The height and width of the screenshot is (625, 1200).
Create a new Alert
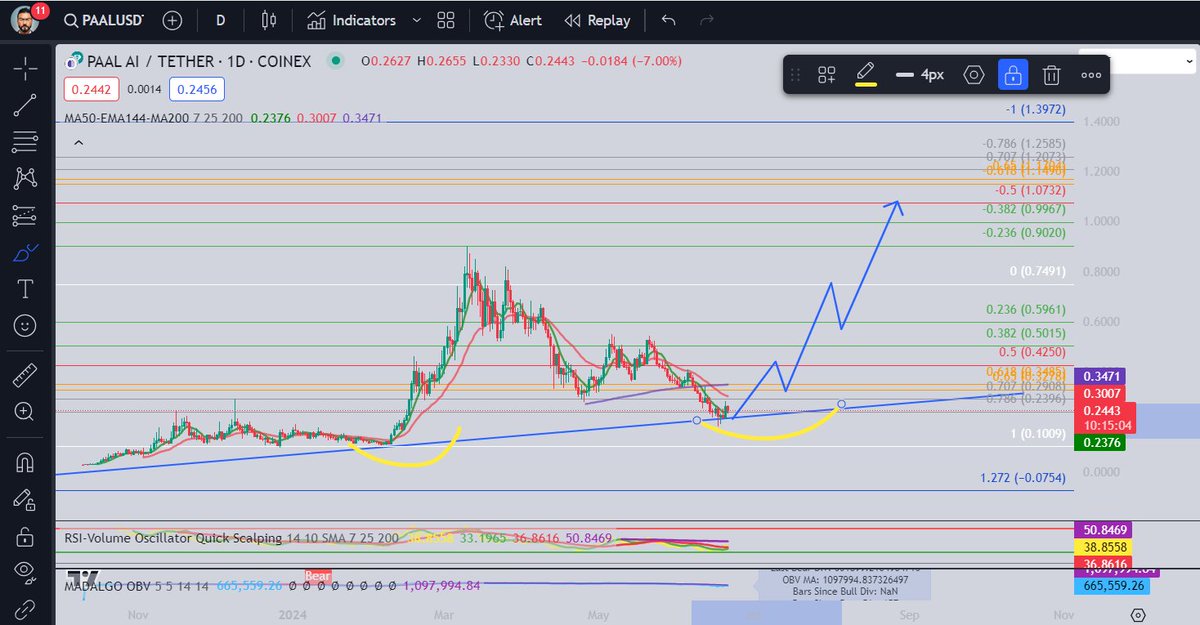(x=512, y=20)
